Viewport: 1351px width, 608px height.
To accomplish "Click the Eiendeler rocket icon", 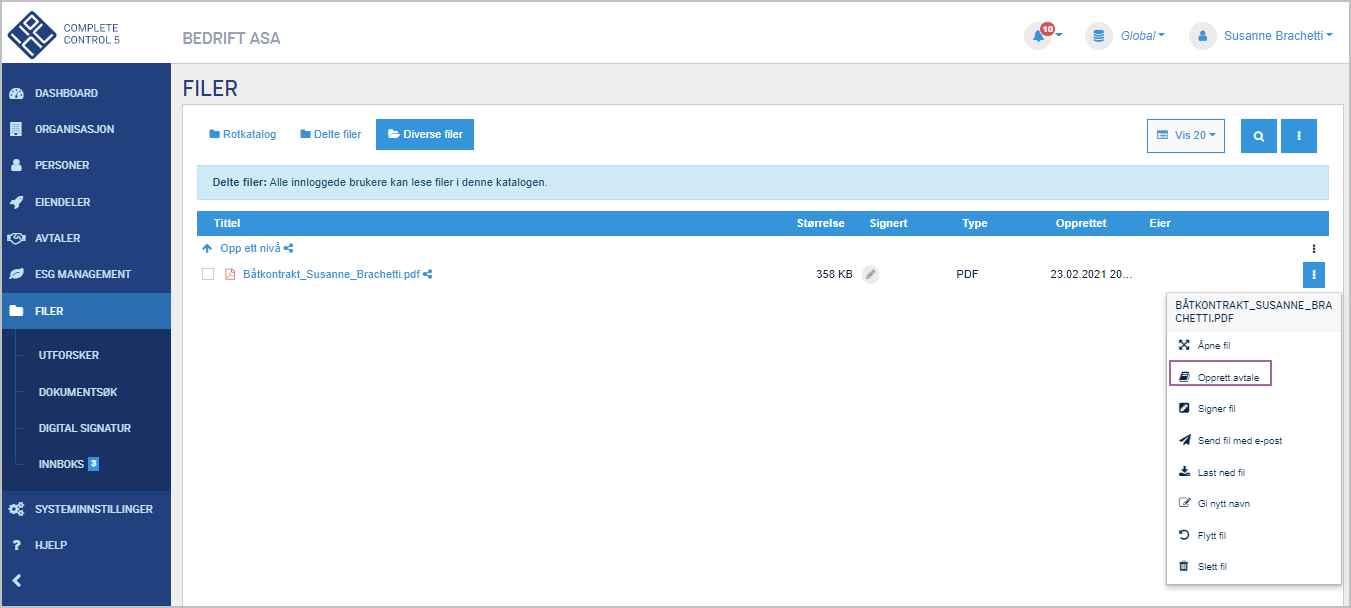I will [16, 202].
